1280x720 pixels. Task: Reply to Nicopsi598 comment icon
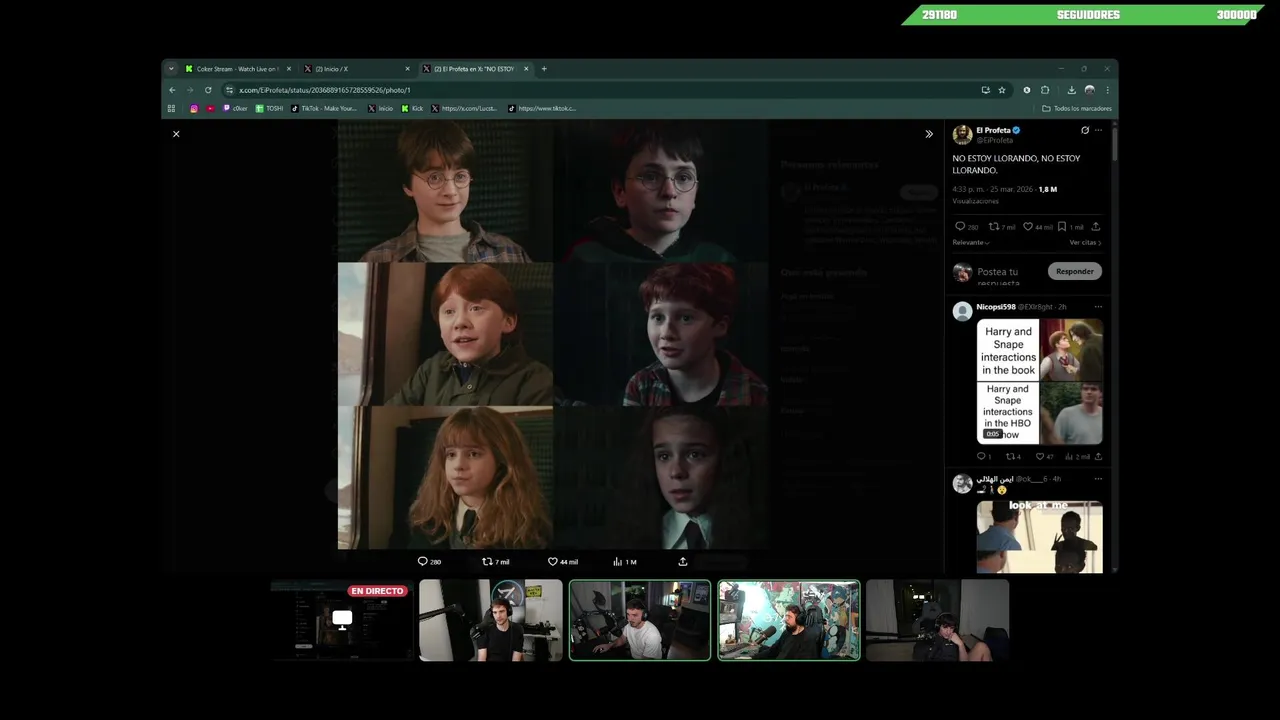point(984,457)
